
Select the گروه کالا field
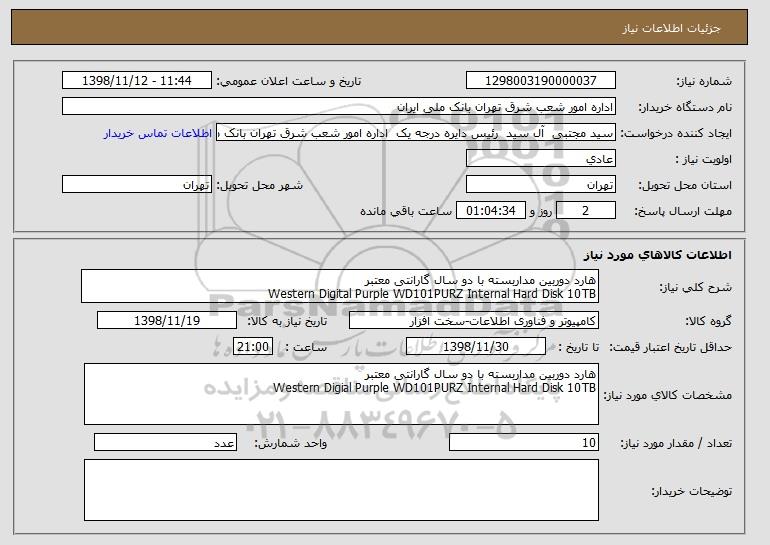click(x=474, y=321)
